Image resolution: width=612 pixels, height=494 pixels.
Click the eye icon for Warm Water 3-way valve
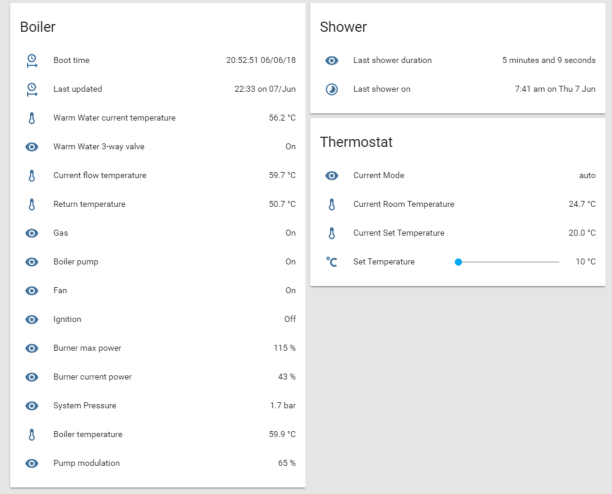click(x=32, y=147)
